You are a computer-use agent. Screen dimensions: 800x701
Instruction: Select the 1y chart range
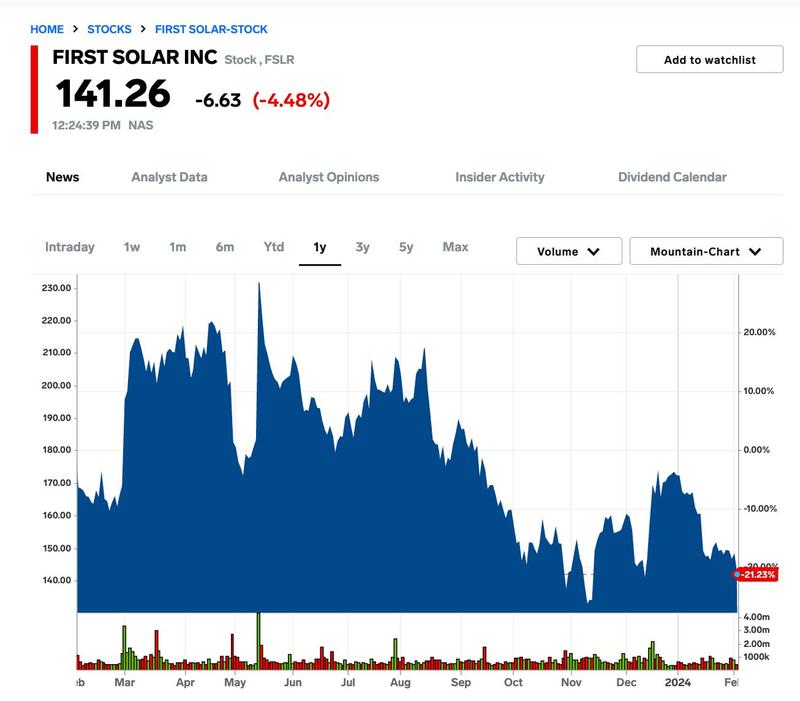(x=320, y=247)
